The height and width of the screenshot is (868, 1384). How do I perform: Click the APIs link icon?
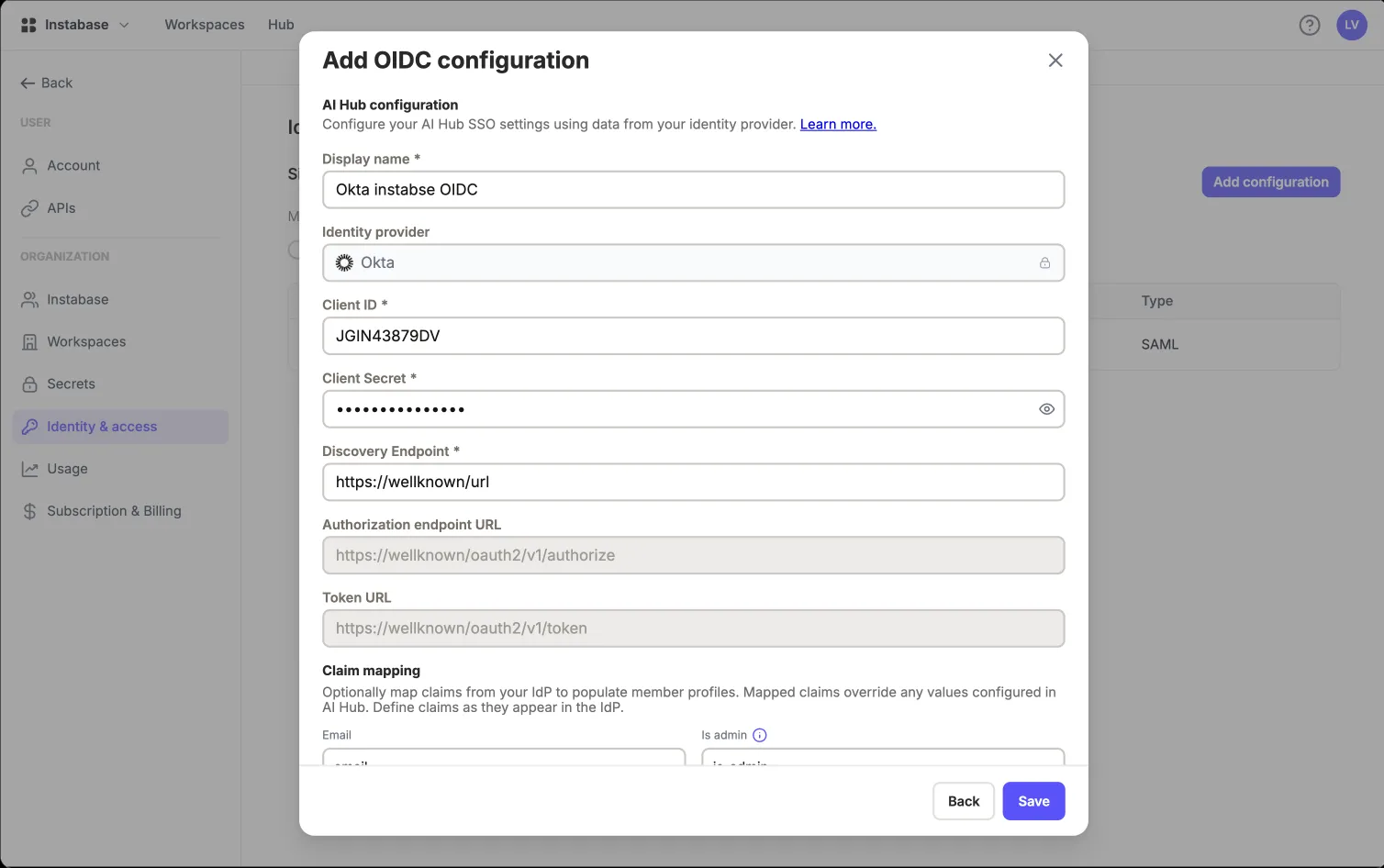(x=29, y=208)
